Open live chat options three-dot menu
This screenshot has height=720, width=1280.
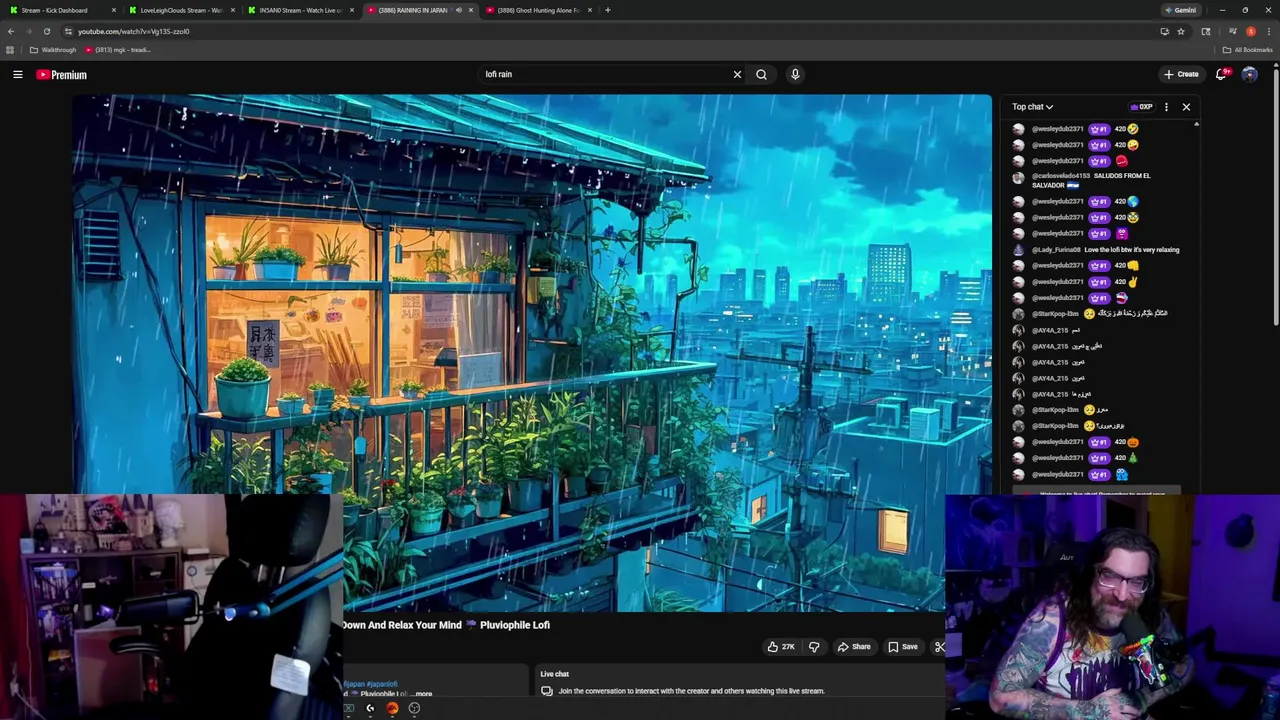tap(1166, 107)
